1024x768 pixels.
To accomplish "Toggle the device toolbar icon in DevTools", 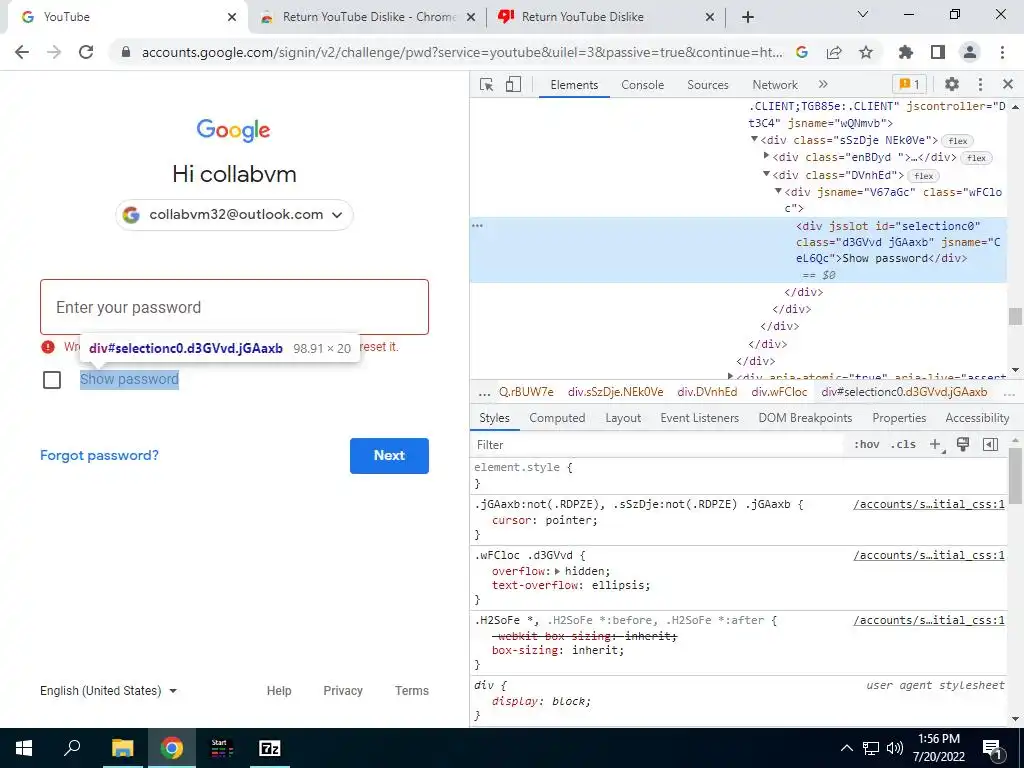I will click(x=513, y=85).
